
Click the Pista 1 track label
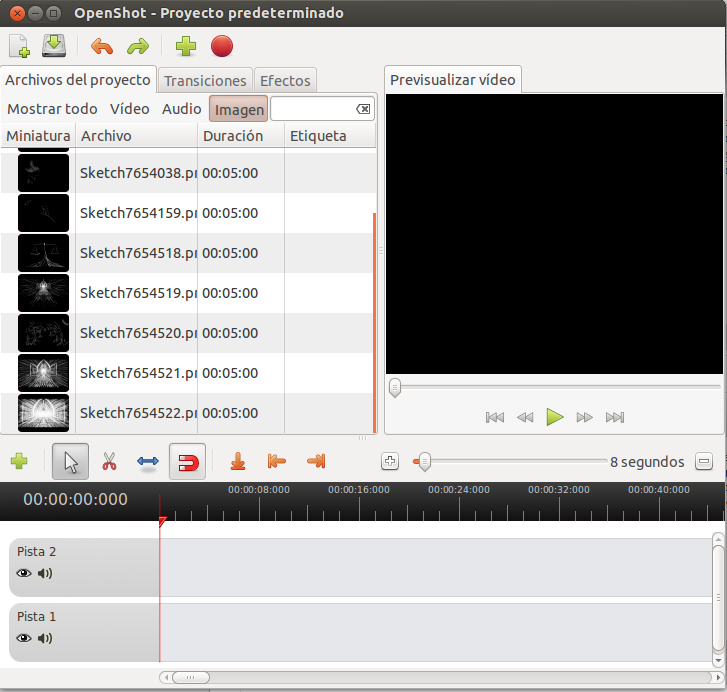point(36,616)
